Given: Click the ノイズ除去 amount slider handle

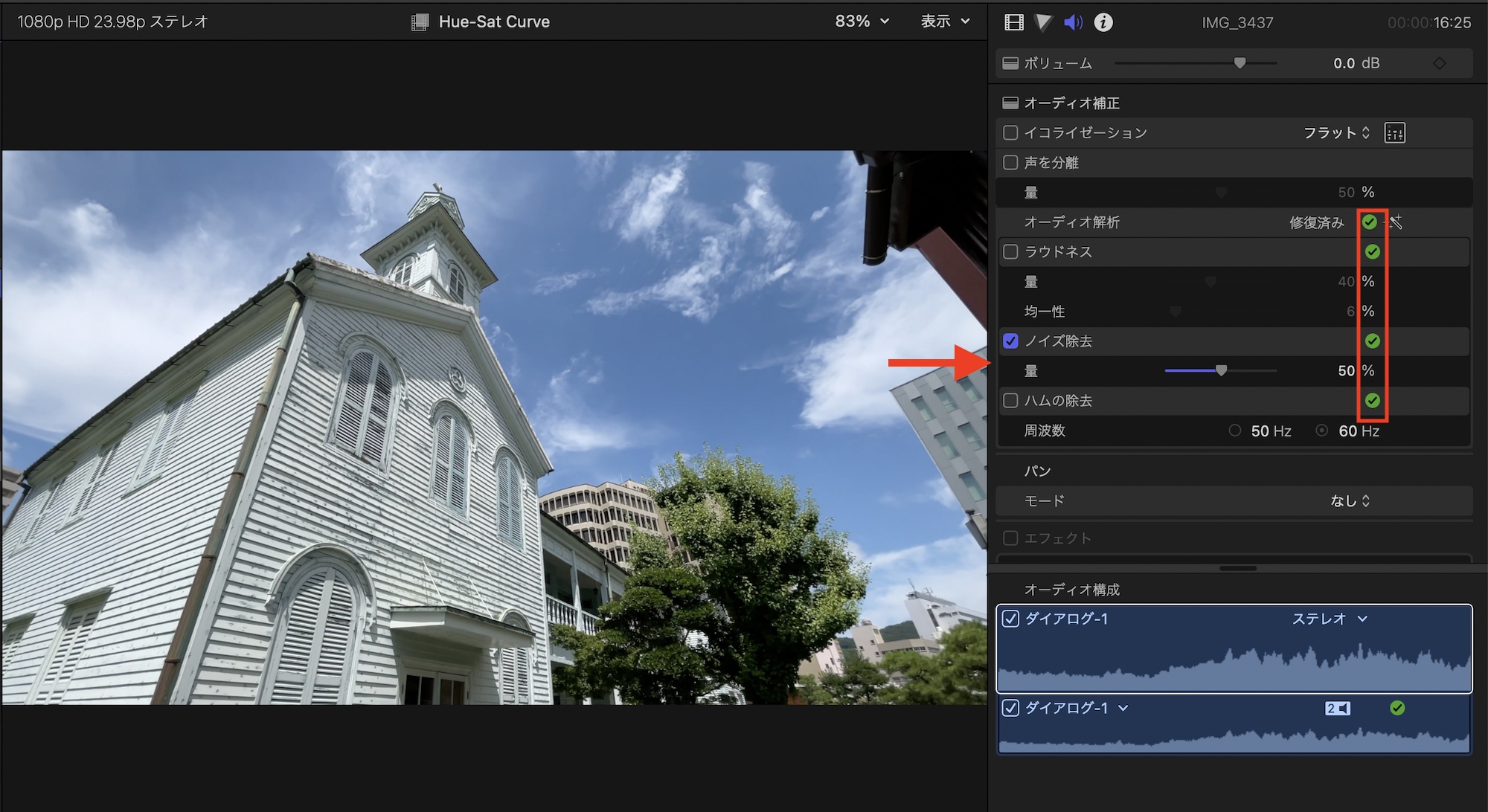Looking at the screenshot, I should click(1221, 370).
